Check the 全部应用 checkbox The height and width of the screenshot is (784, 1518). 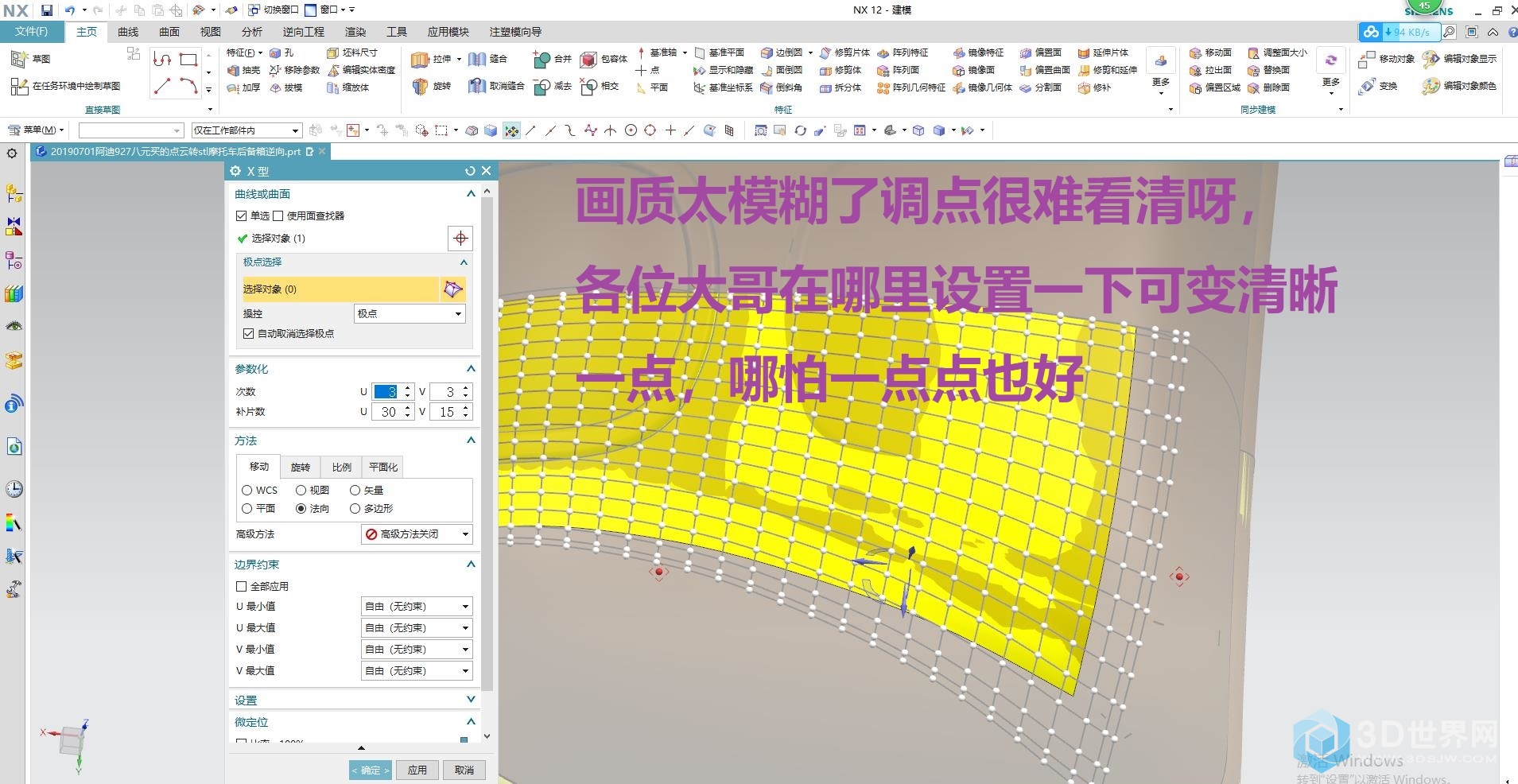[x=242, y=586]
